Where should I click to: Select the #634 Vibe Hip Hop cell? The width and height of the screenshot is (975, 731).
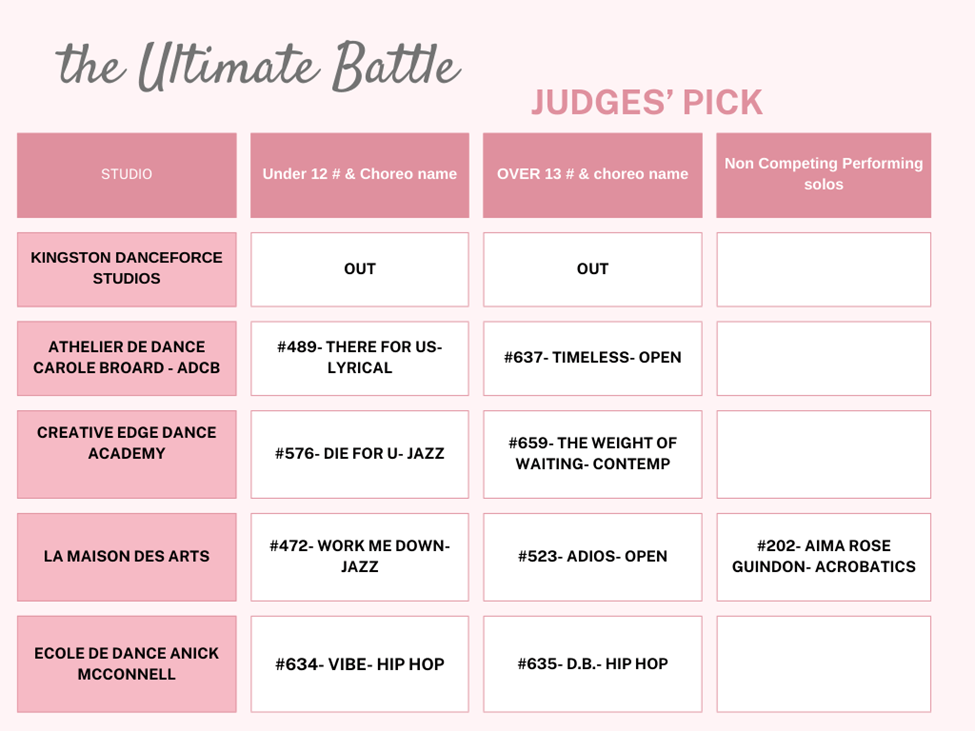359,664
